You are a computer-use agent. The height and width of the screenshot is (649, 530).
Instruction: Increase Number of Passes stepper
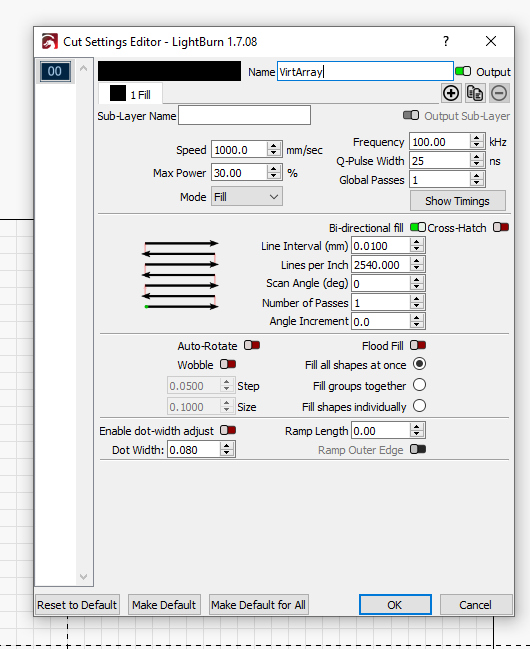(x=417, y=299)
